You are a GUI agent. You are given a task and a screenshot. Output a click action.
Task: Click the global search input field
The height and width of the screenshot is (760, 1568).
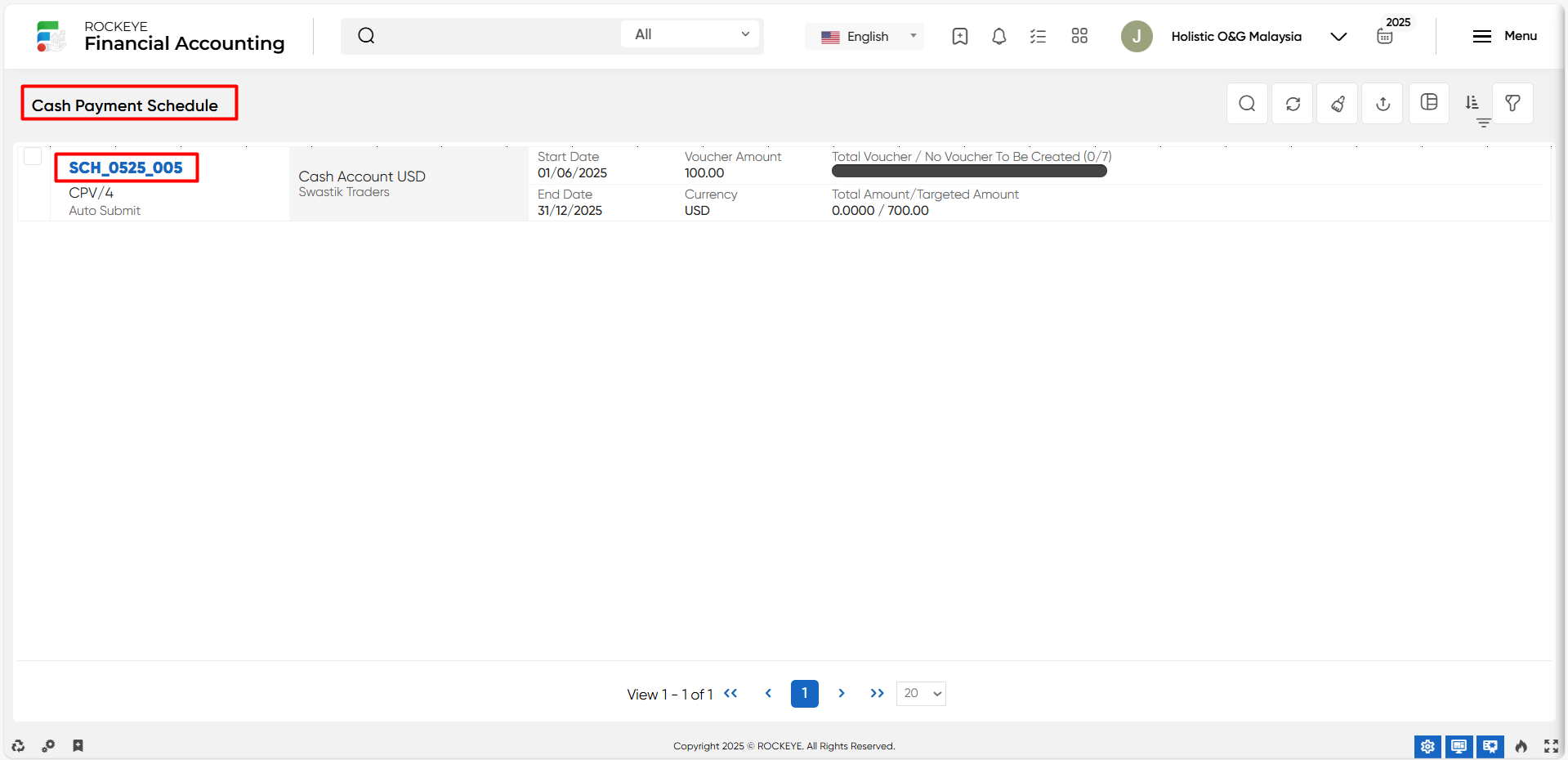coord(498,35)
